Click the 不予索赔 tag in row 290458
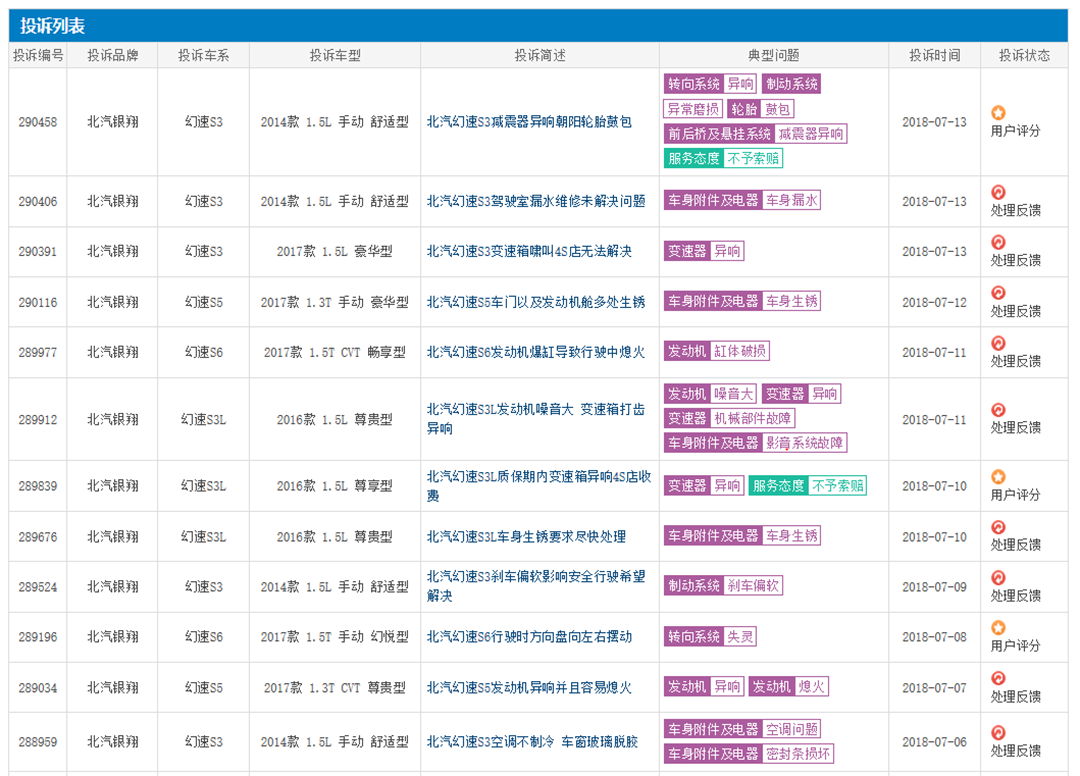Viewport: 1080px width, 776px height. (753, 158)
